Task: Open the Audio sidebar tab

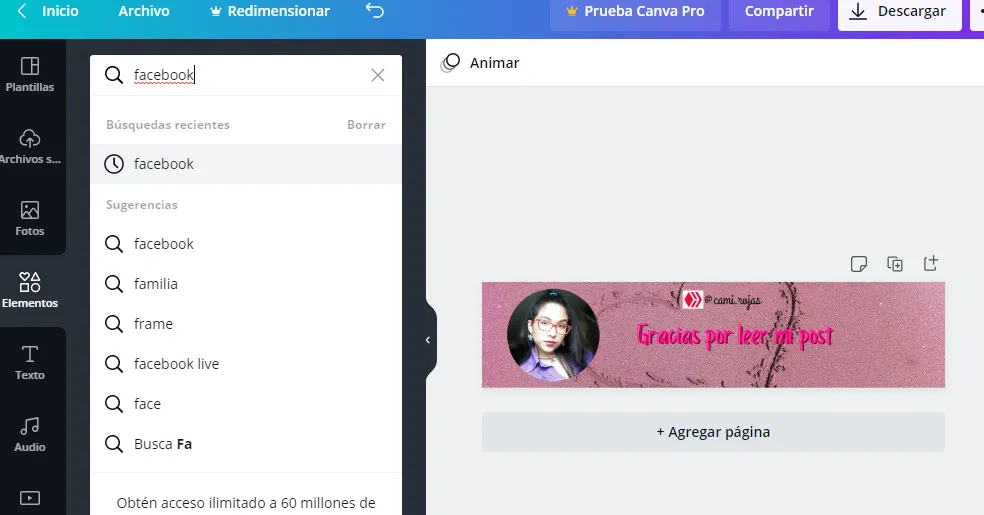Action: 29,435
